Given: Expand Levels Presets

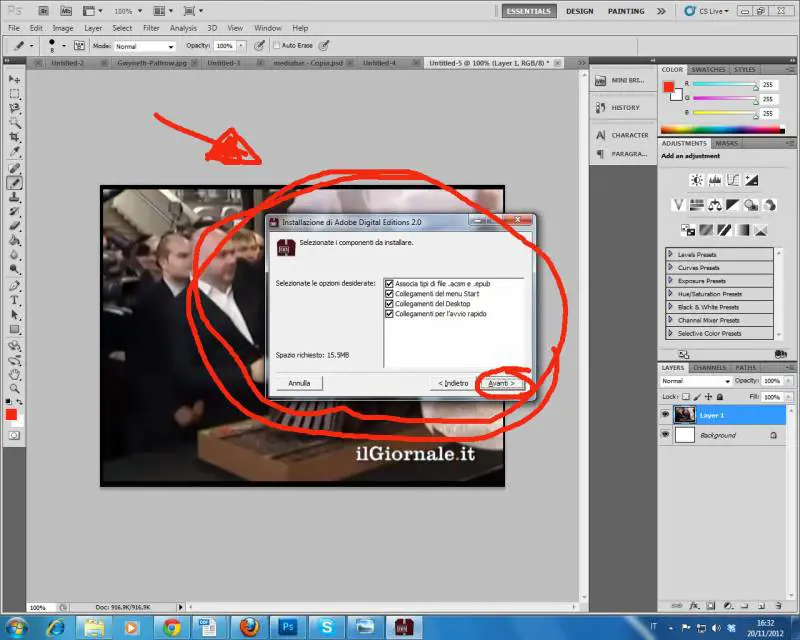Looking at the screenshot, I should [x=670, y=254].
